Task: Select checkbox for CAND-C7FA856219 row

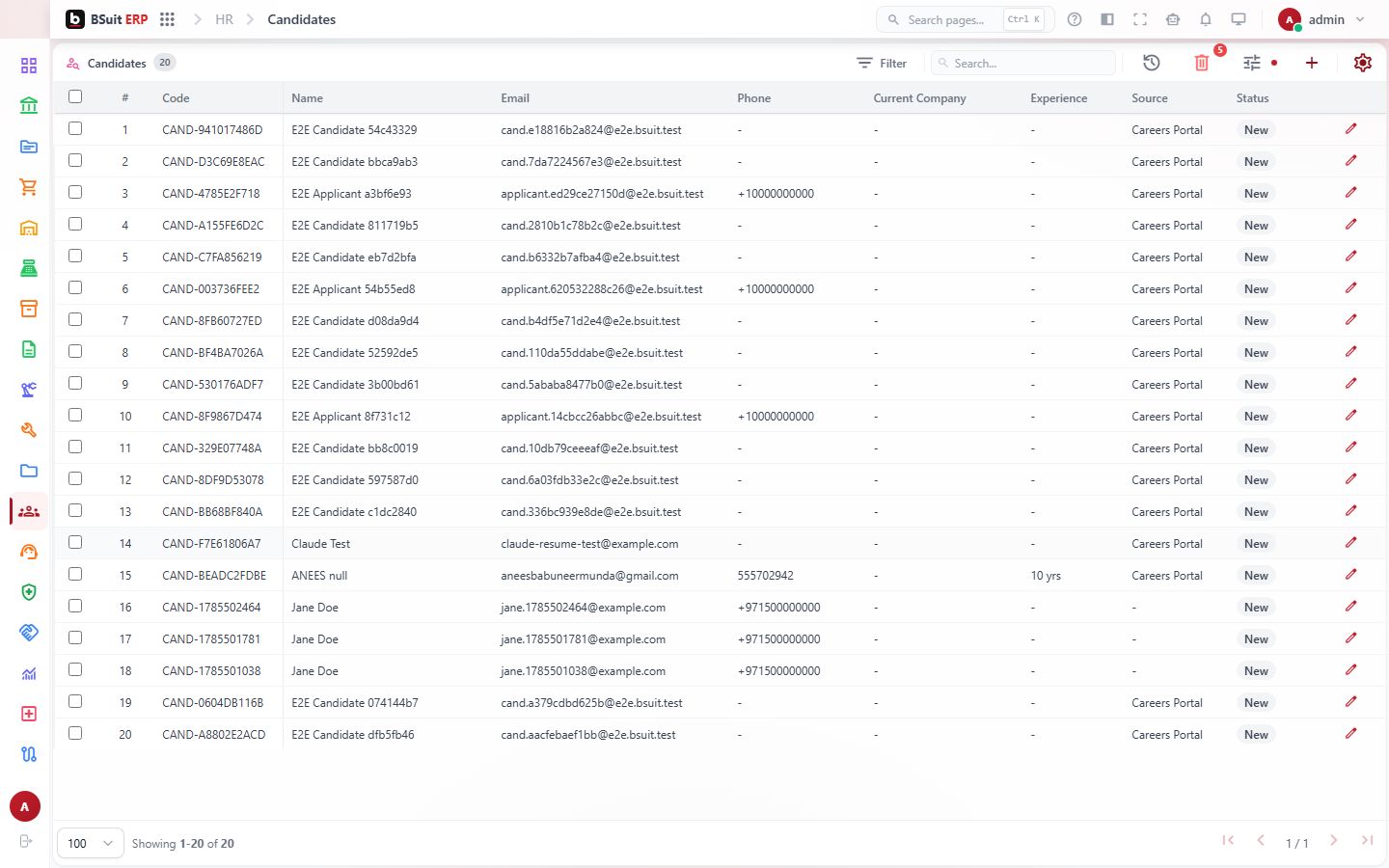Action: pyautogui.click(x=75, y=256)
